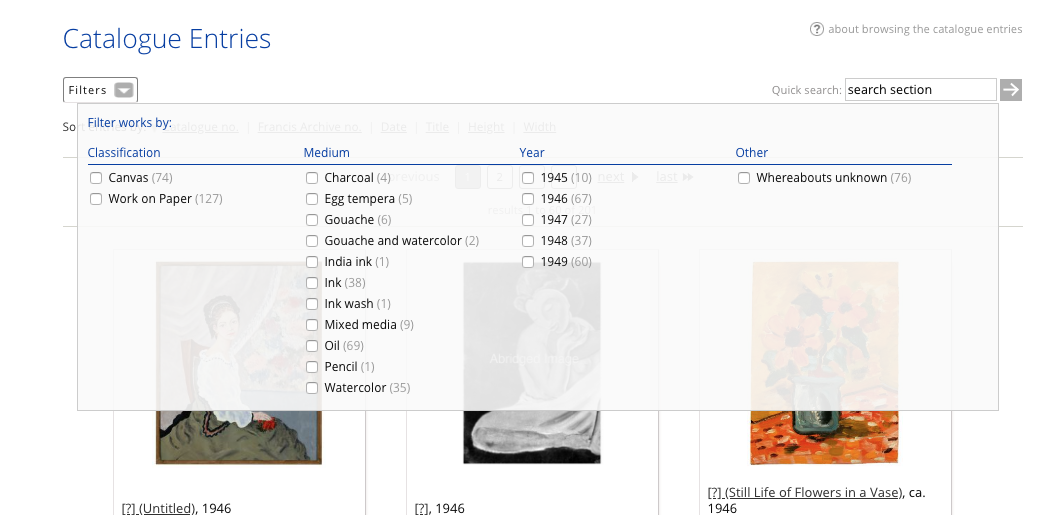Click the question mark help icon

pyautogui.click(x=817, y=29)
